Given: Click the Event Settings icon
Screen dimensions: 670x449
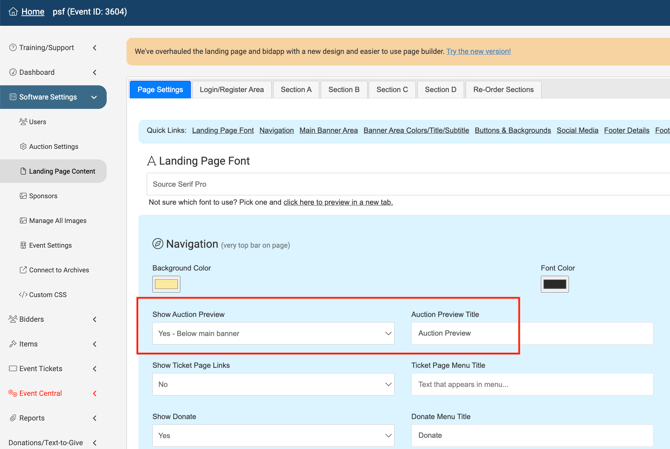Looking at the screenshot, I should click(23, 245).
